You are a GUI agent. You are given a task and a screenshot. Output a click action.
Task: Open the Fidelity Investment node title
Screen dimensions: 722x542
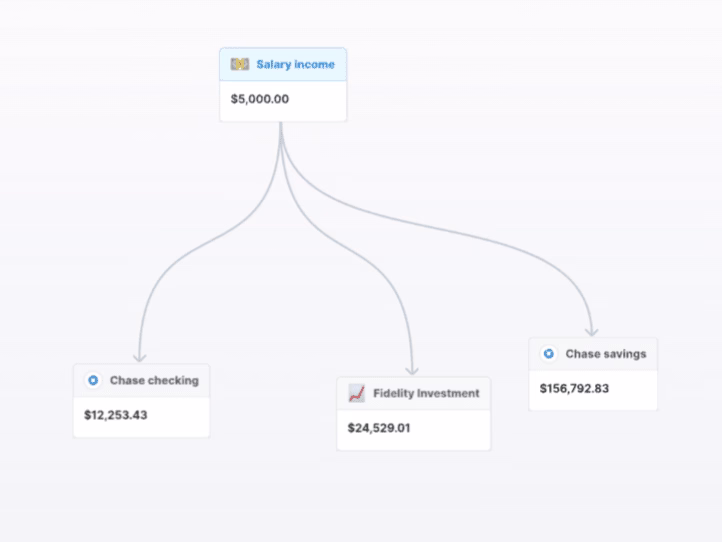point(426,393)
